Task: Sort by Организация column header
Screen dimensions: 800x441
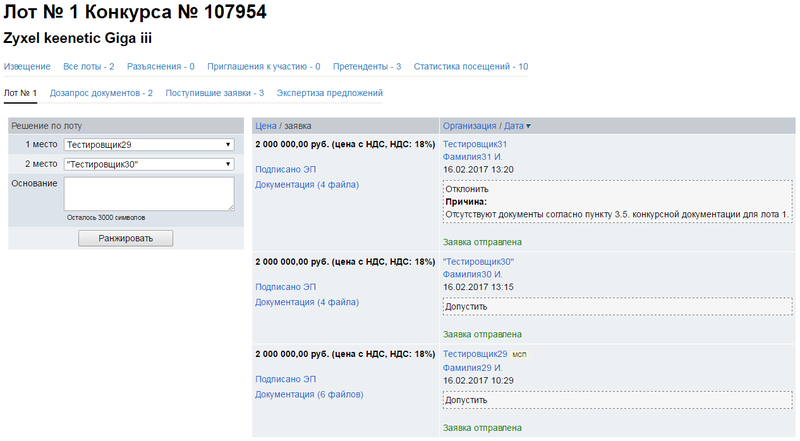Action: [469, 126]
